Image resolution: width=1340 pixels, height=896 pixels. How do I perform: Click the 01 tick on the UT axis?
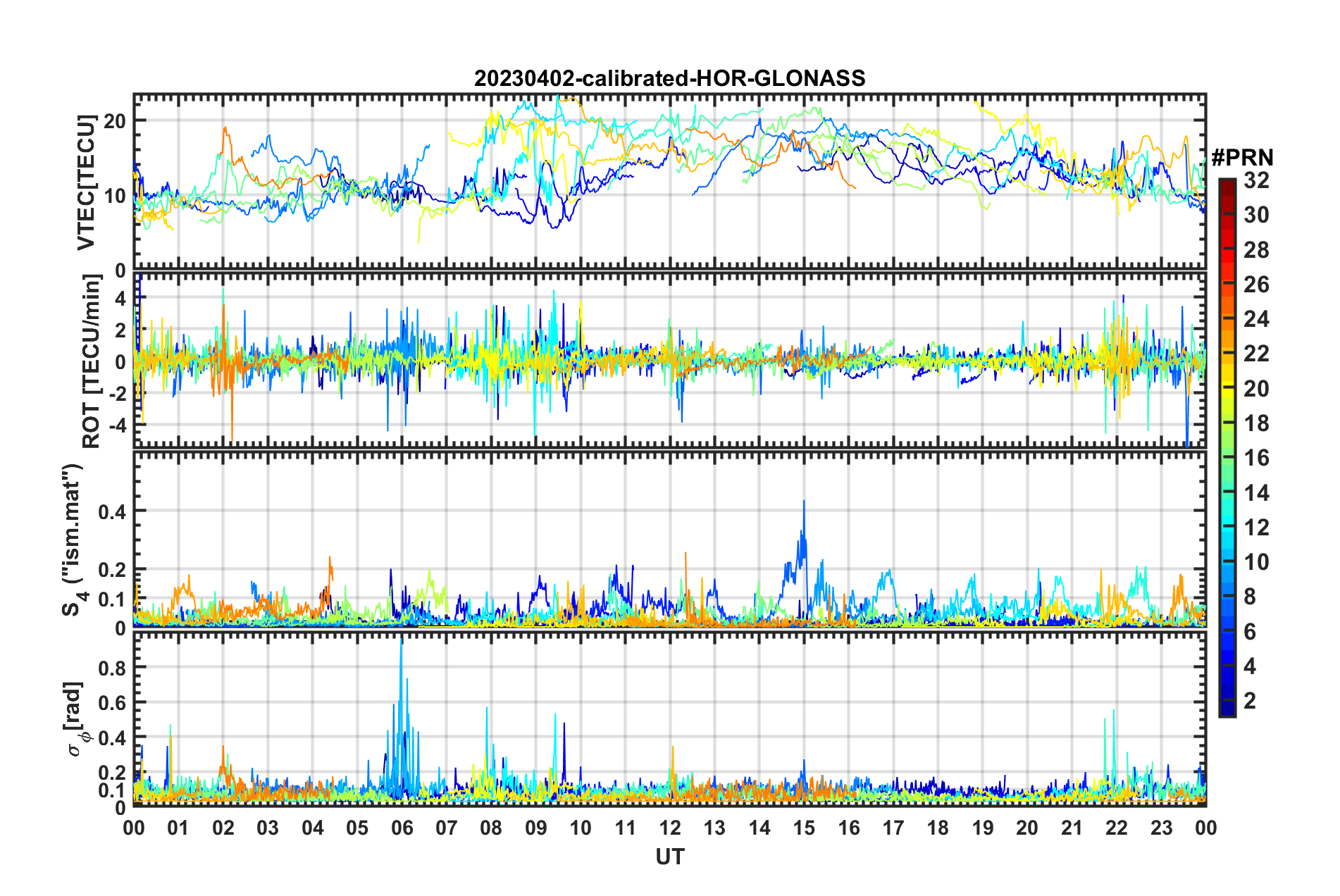pos(178,828)
